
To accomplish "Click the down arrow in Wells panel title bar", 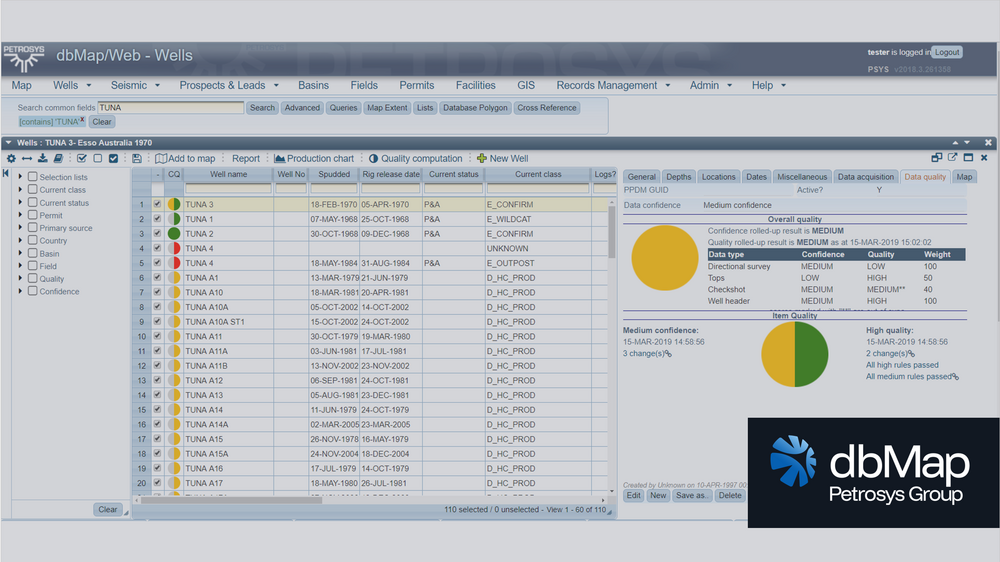I will click(x=967, y=143).
